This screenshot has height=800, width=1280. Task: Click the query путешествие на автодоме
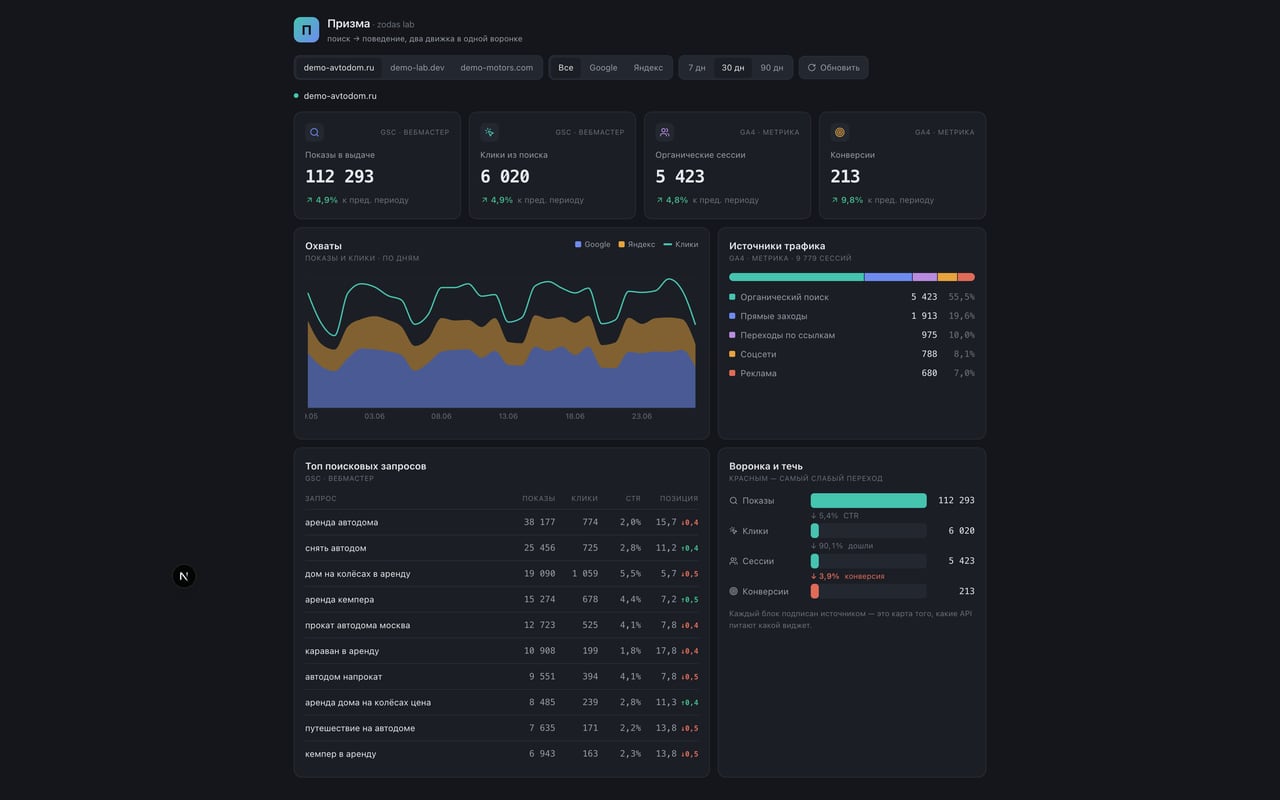click(360, 728)
